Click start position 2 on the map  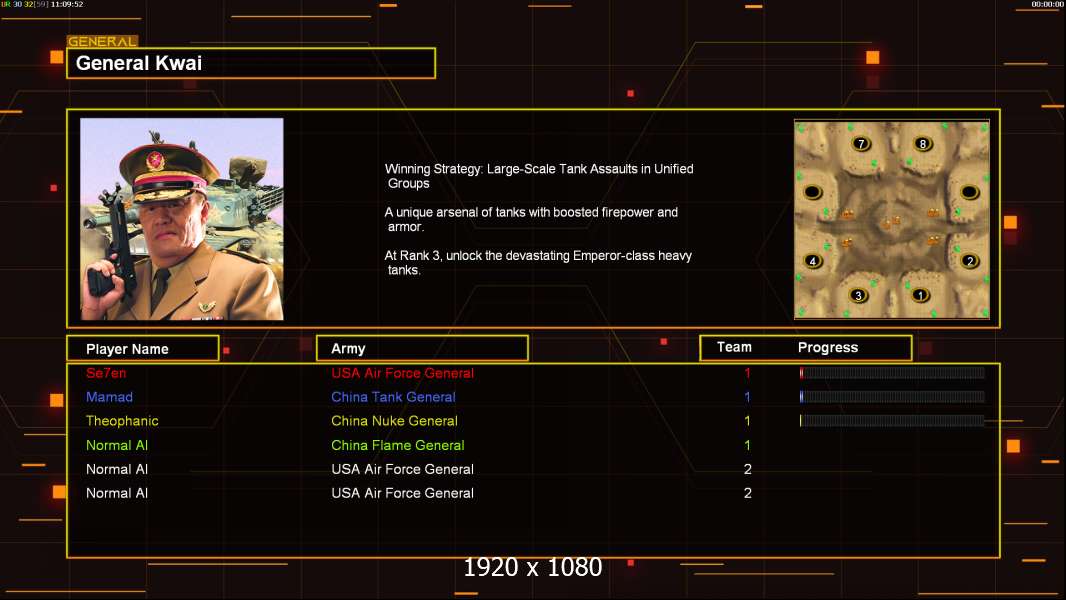[x=969, y=261]
